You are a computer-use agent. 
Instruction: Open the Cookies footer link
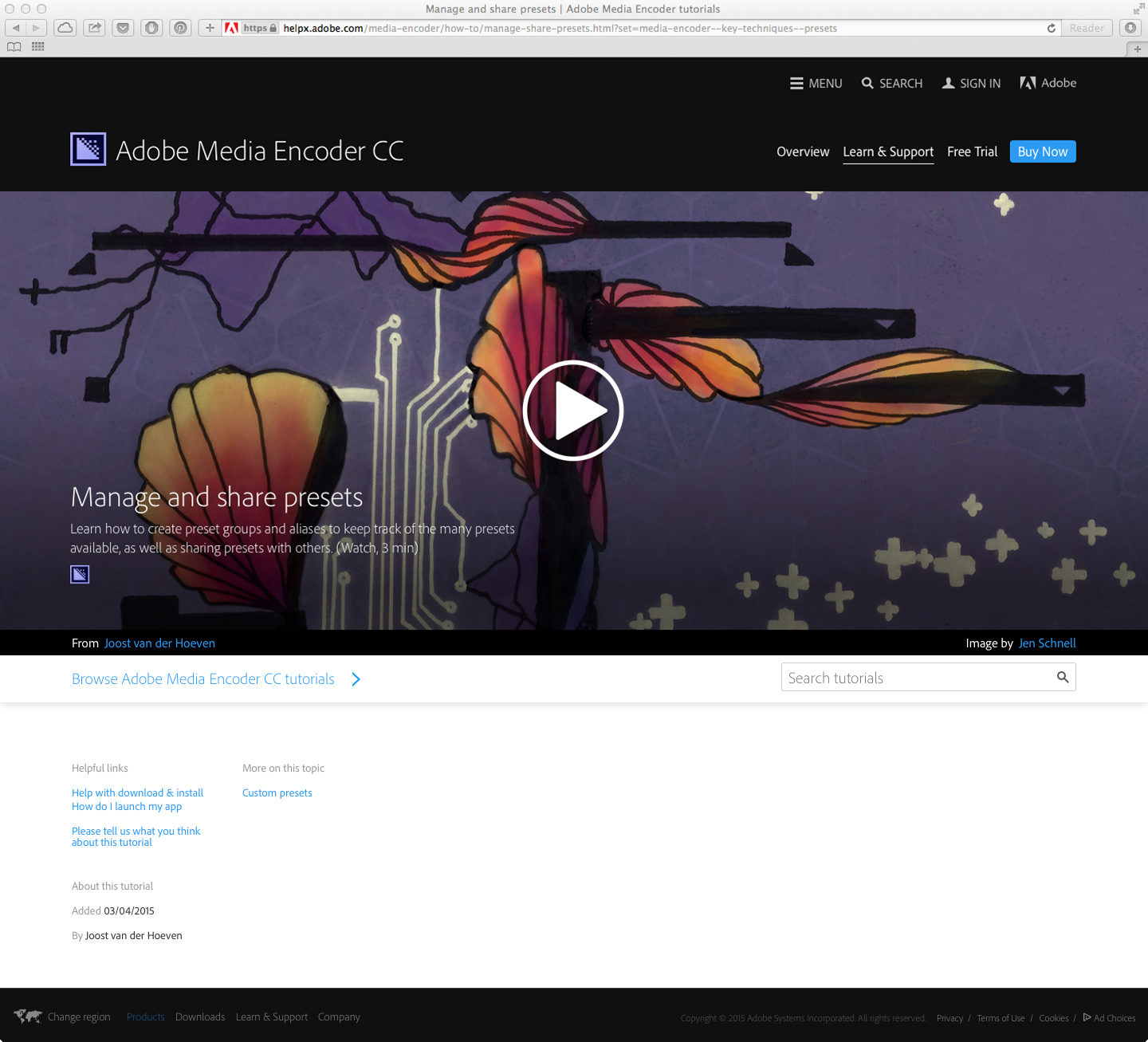[x=1054, y=1018]
